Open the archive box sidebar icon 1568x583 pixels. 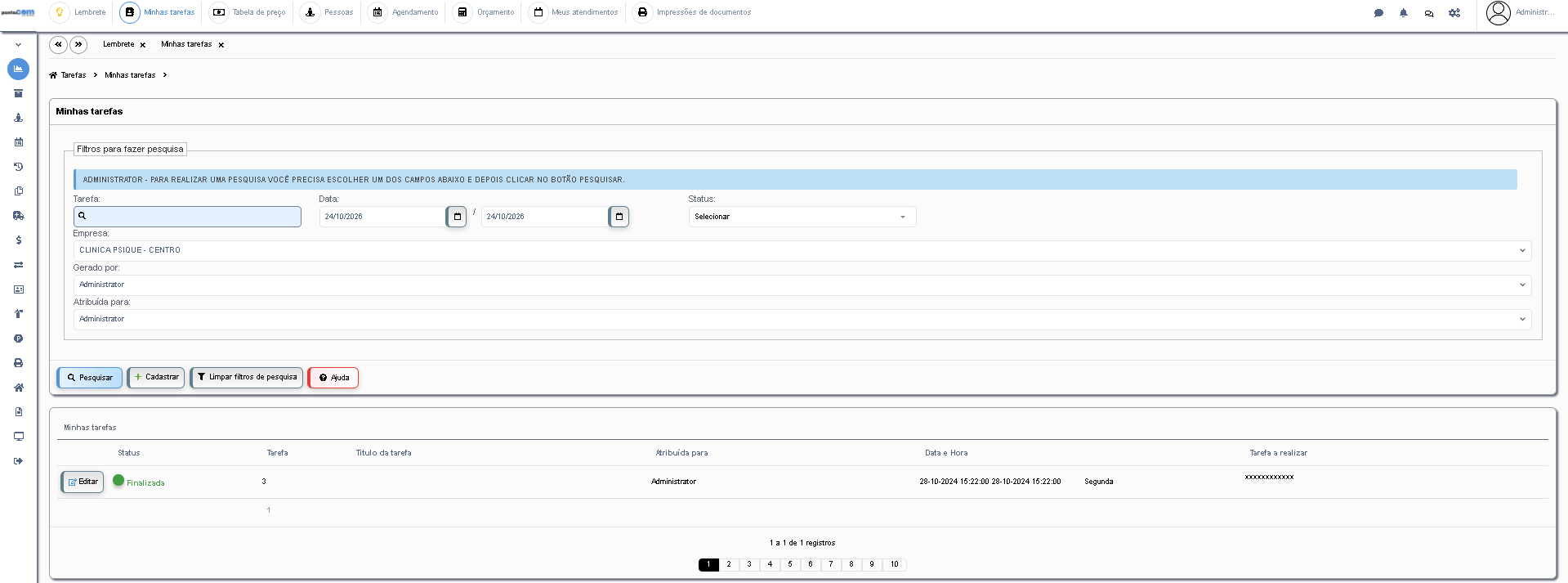(18, 93)
